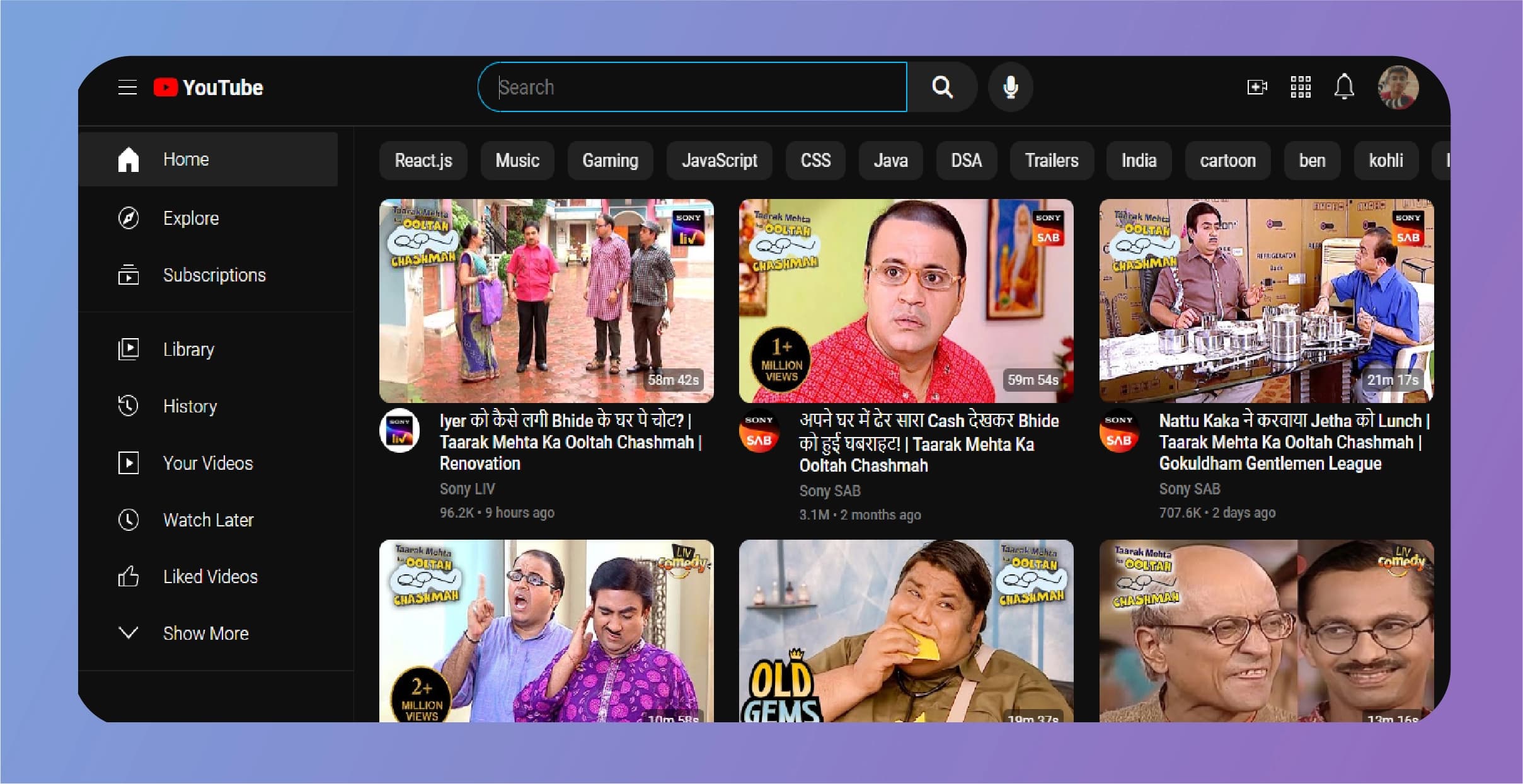Open the create video icon
The height and width of the screenshot is (784, 1523).
click(x=1257, y=87)
